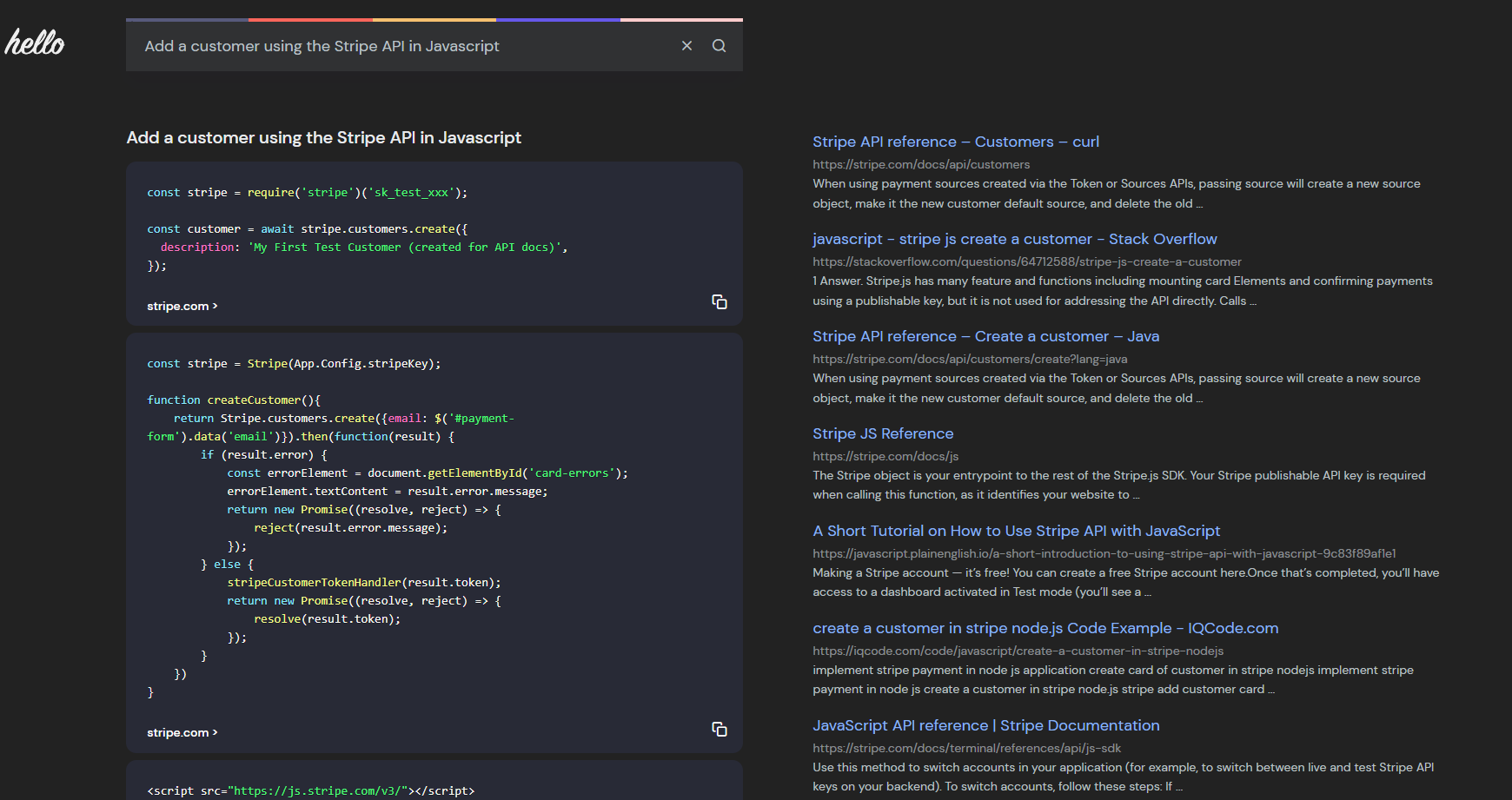
Task: Click the stripe.com/docs/api/customers URL
Action: pos(921,164)
